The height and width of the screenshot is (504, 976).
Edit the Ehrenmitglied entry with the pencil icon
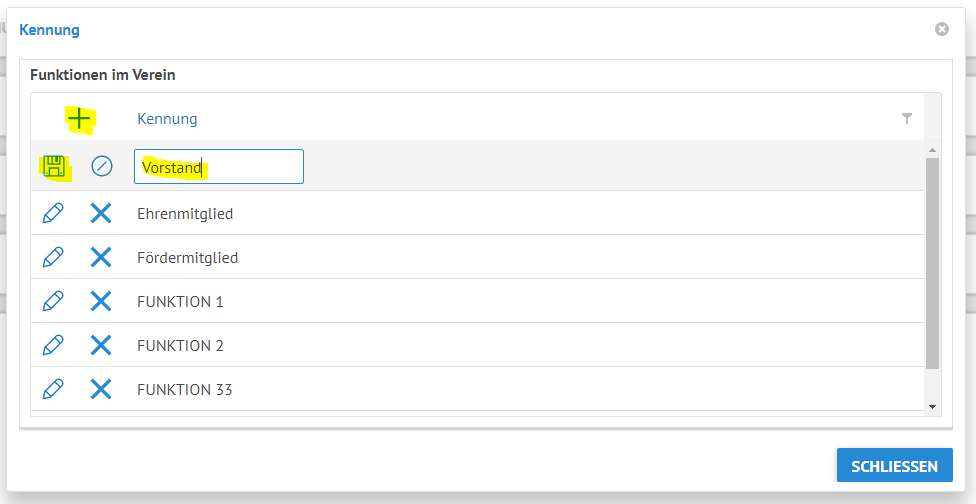point(53,213)
